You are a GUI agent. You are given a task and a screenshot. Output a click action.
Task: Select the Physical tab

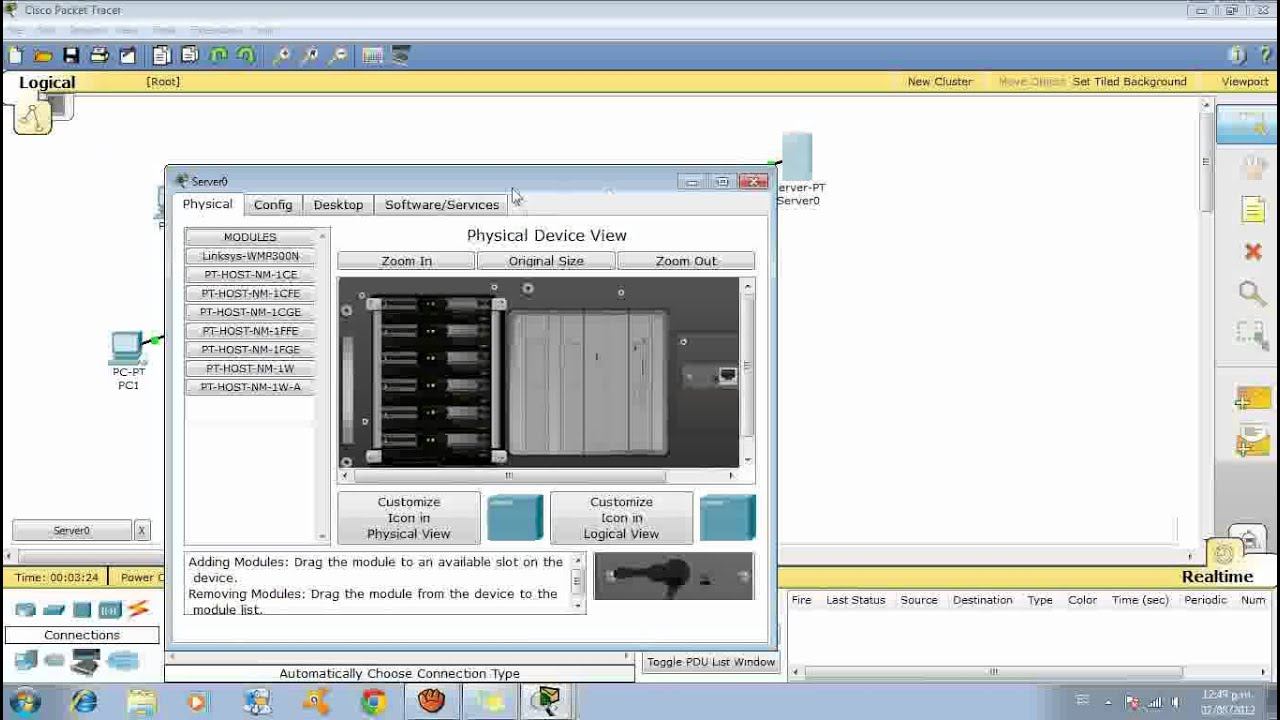[x=207, y=204]
